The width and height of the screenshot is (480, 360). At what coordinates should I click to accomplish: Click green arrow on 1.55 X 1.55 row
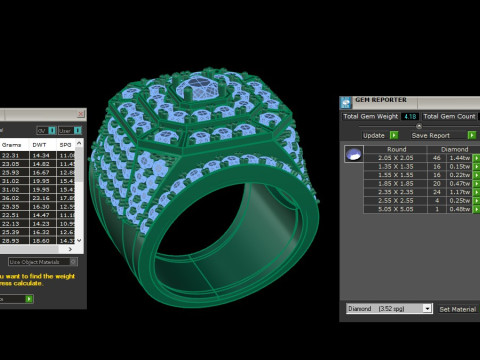click(477, 175)
